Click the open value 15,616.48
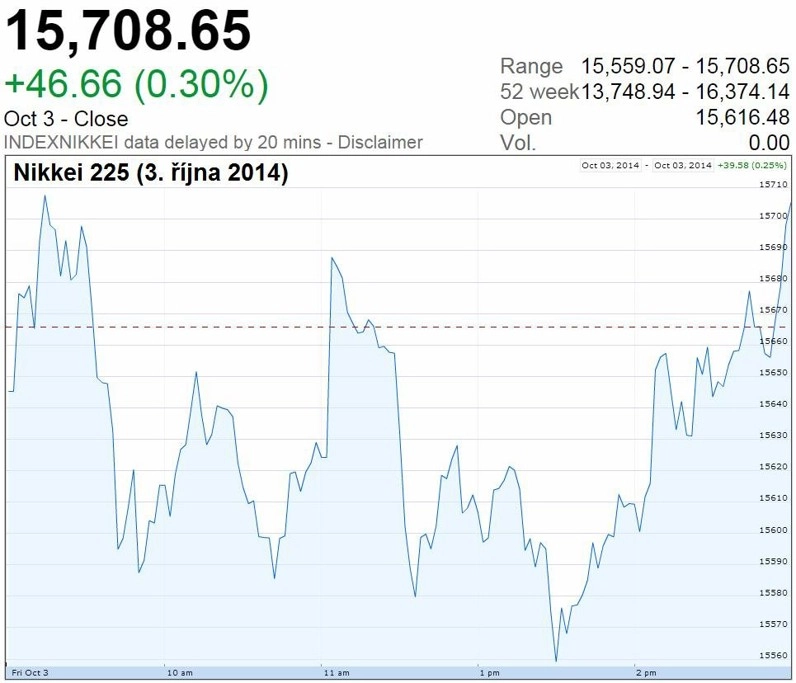 tap(742, 118)
